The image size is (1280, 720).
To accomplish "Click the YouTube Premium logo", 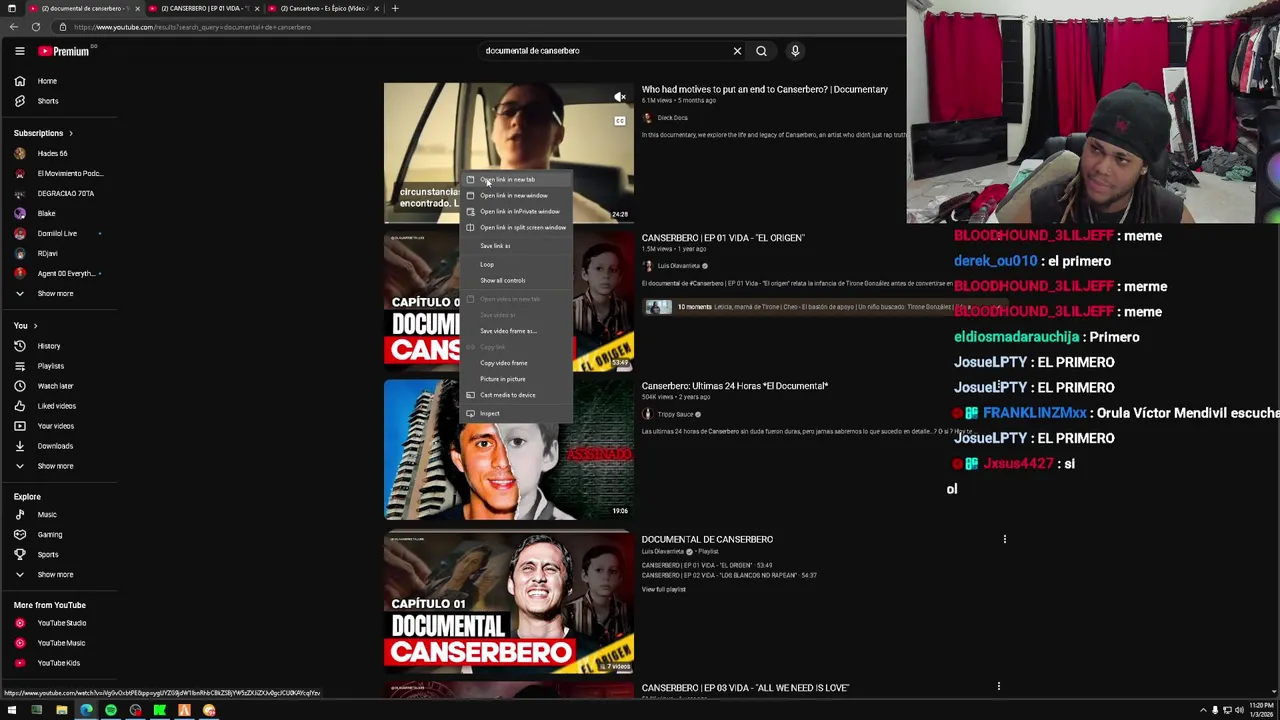I will pyautogui.click(x=64, y=51).
